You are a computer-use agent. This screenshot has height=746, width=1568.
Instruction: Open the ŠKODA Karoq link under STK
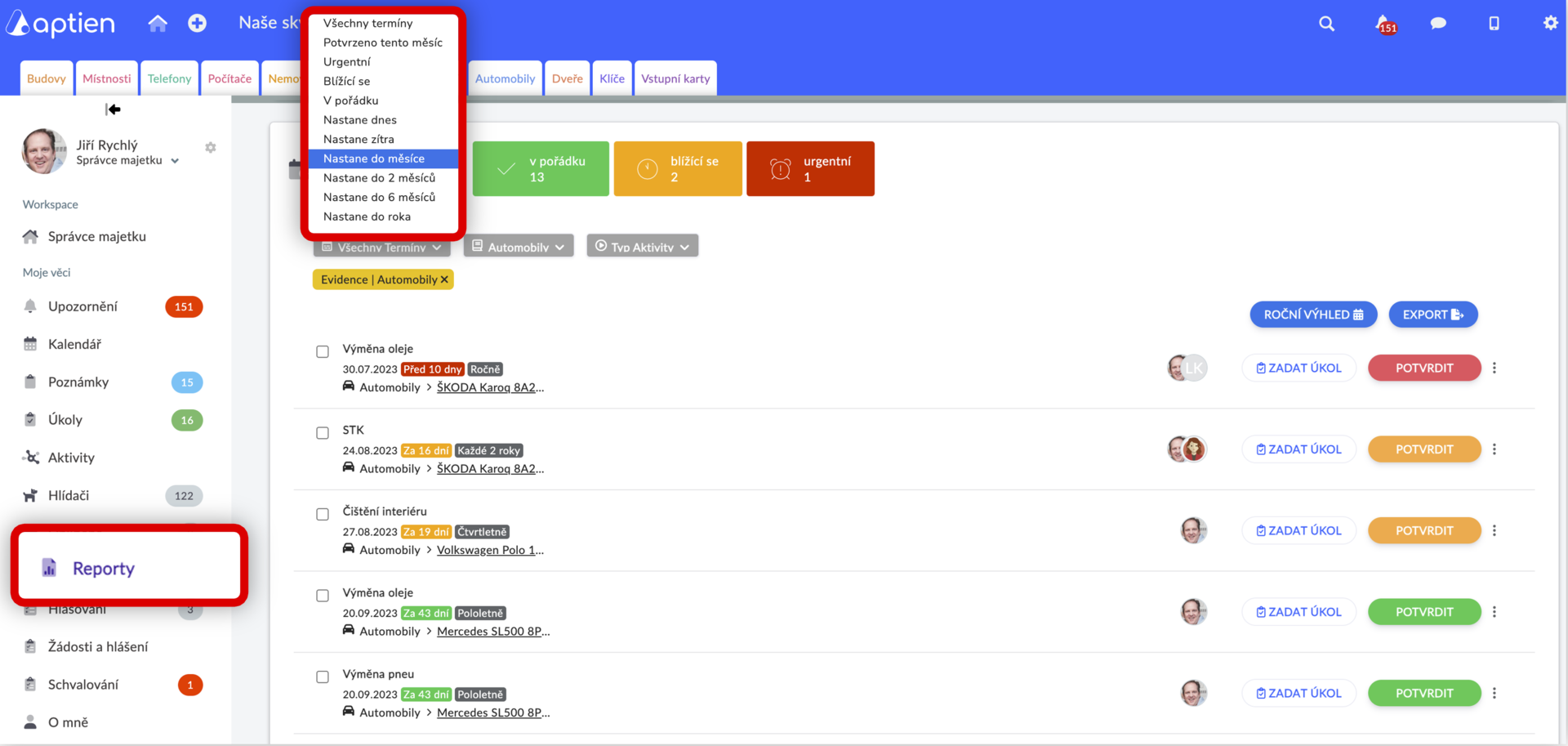click(490, 469)
